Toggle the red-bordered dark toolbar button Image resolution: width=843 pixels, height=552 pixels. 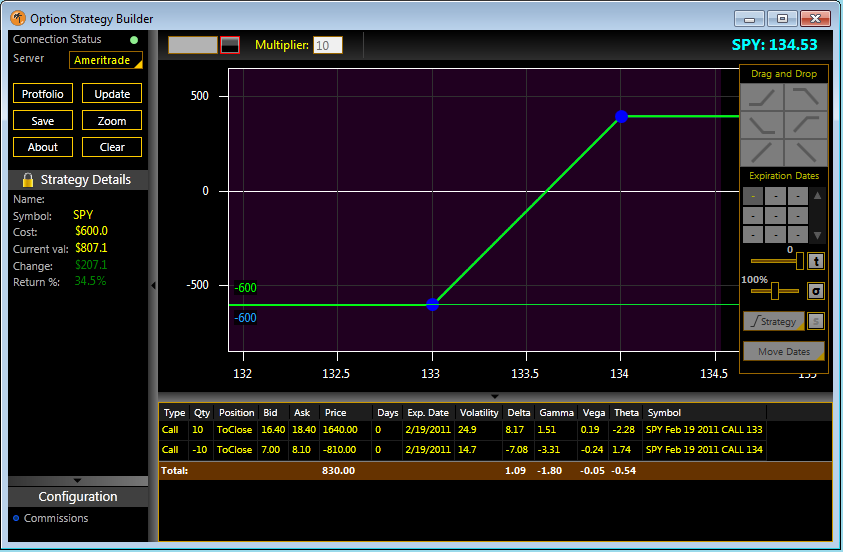[x=230, y=45]
